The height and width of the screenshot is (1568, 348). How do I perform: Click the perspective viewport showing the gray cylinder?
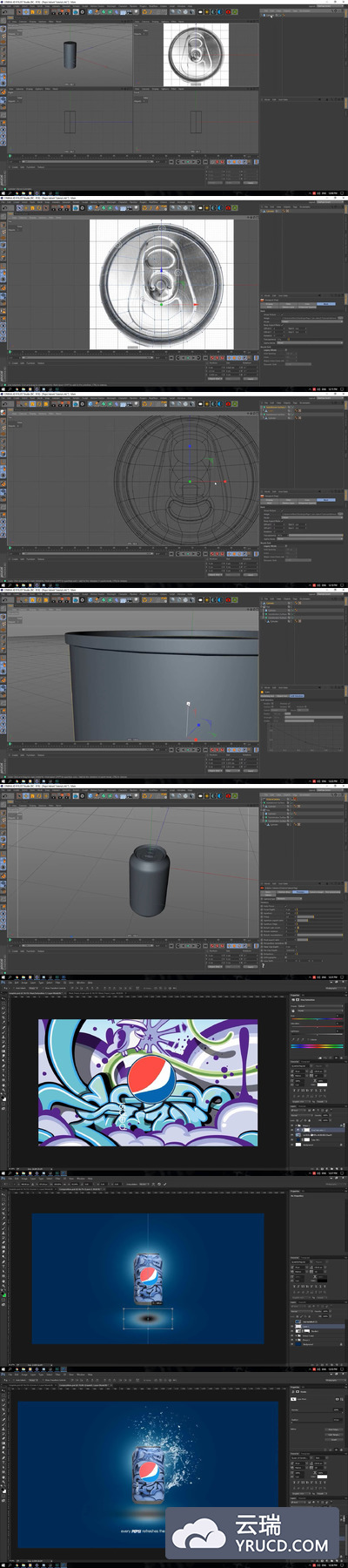[x=70, y=55]
